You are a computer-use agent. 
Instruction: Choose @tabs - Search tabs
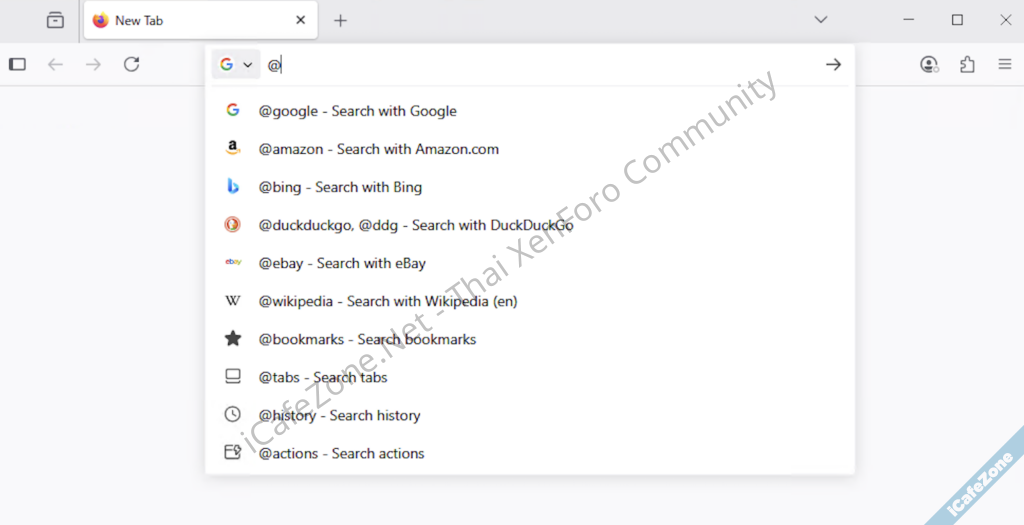(x=530, y=377)
